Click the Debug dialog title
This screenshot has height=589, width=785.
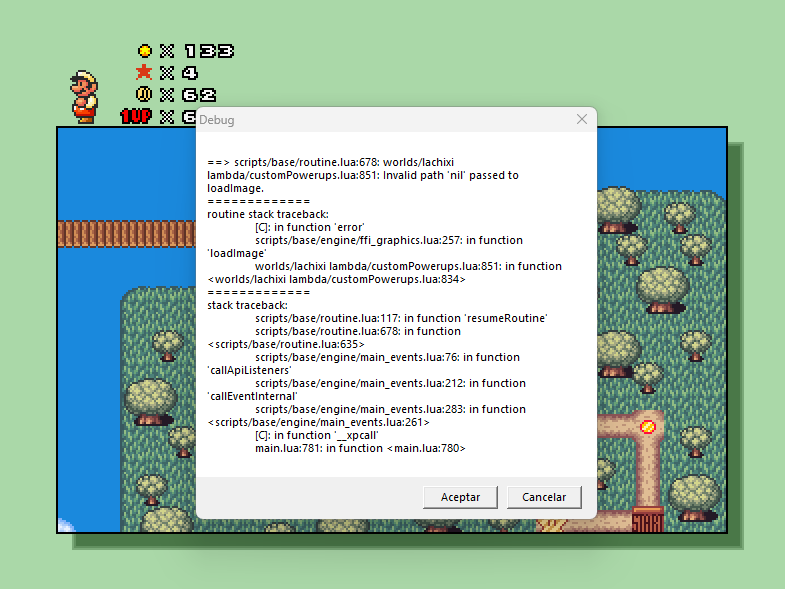pyautogui.click(x=217, y=120)
